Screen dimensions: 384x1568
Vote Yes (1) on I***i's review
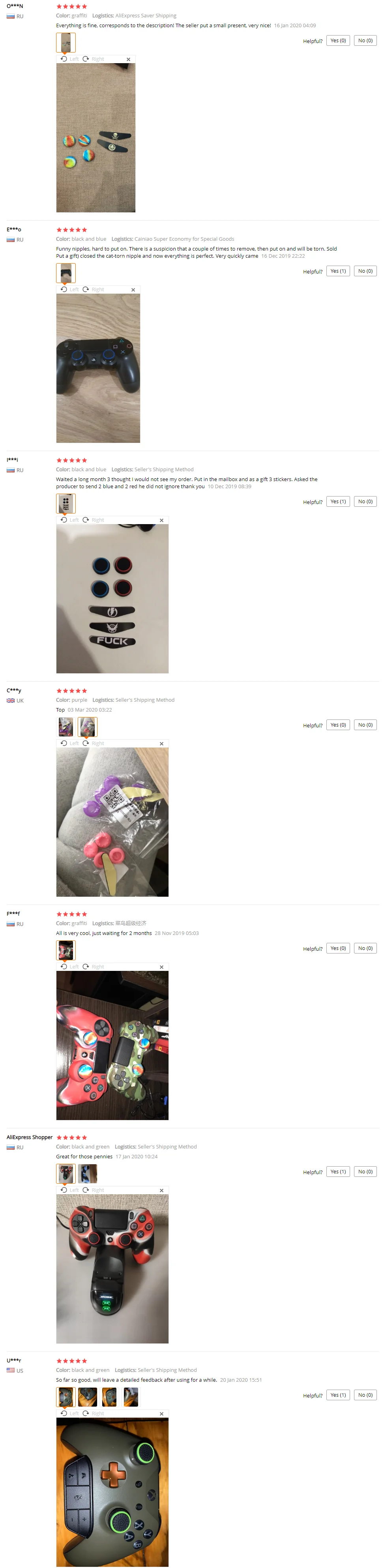(x=338, y=502)
